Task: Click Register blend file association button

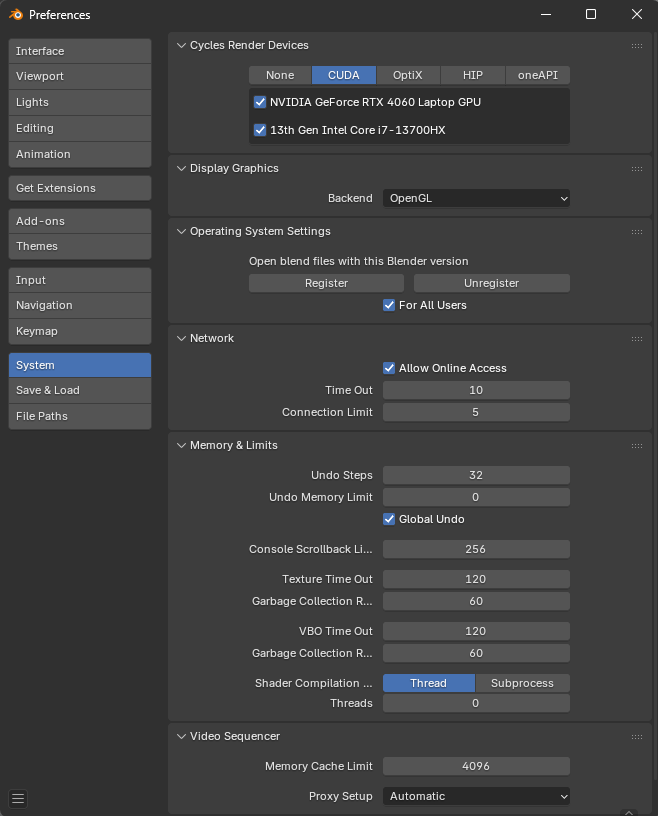Action: (x=326, y=283)
